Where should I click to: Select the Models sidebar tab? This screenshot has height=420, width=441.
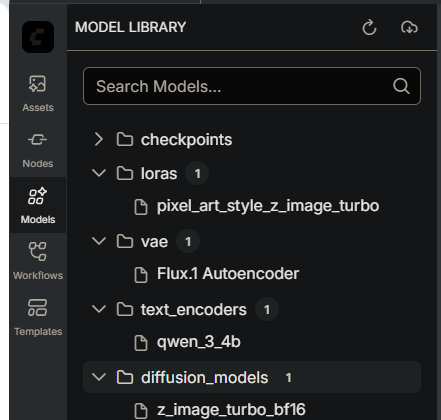[x=38, y=205]
